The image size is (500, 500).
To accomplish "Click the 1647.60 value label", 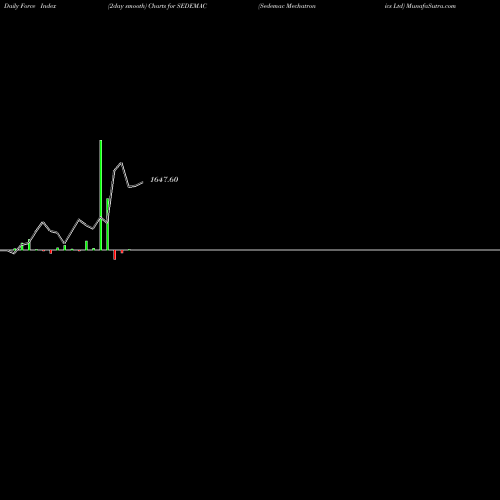I will pos(164,180).
